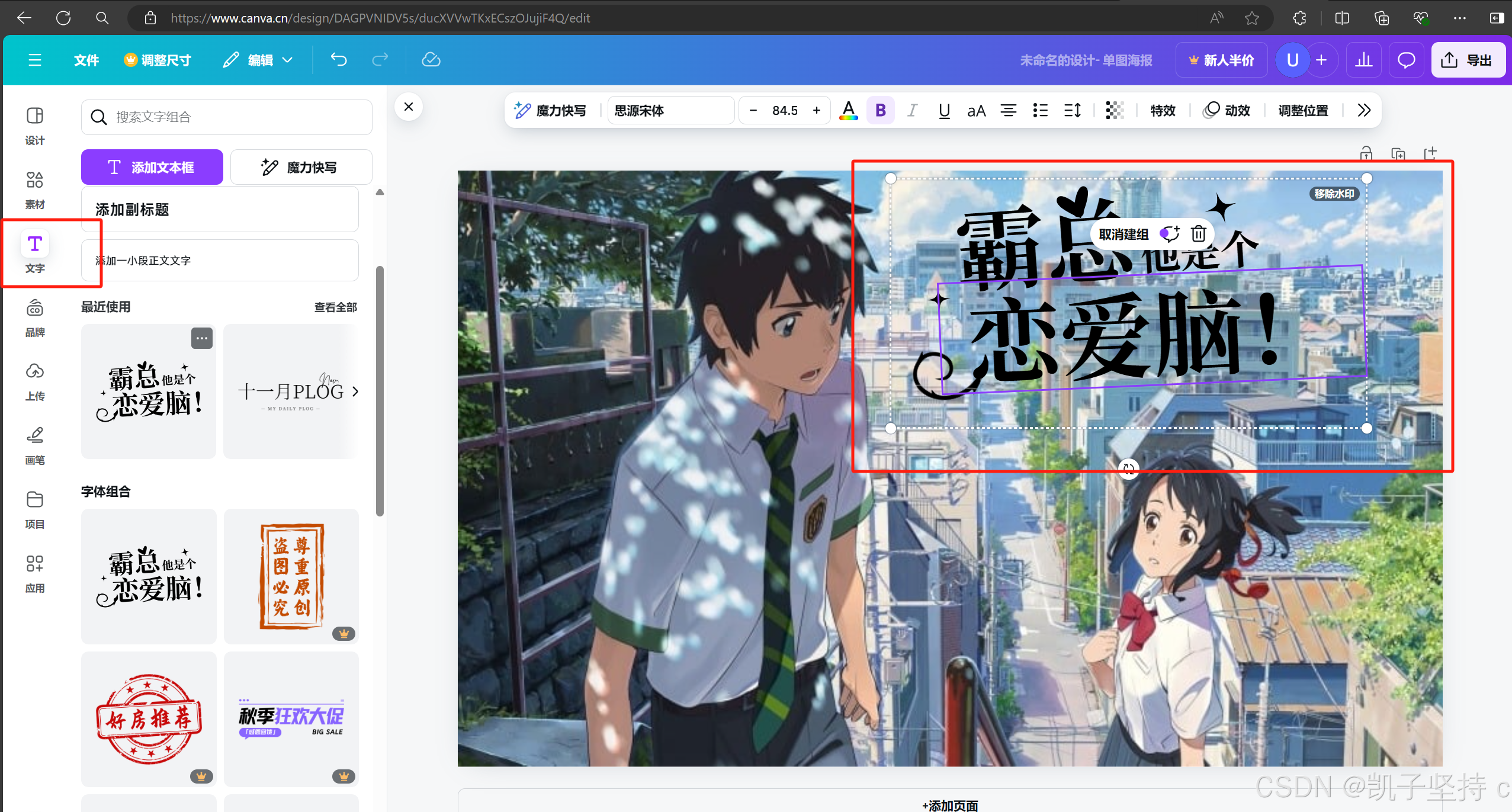
Task: Open the comment bubble icon
Action: 1406,60
